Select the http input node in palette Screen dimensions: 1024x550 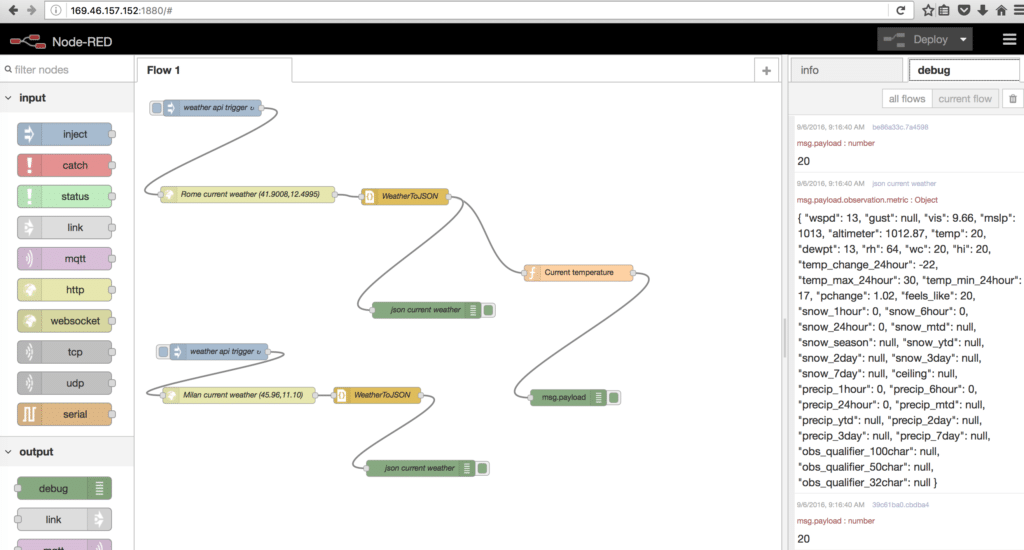point(65,290)
